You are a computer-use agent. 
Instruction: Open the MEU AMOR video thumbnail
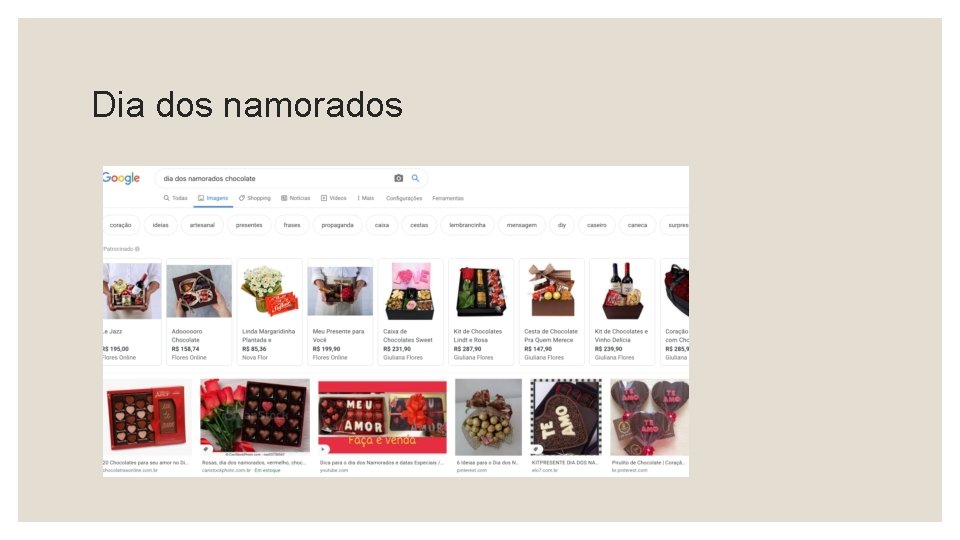click(x=383, y=417)
